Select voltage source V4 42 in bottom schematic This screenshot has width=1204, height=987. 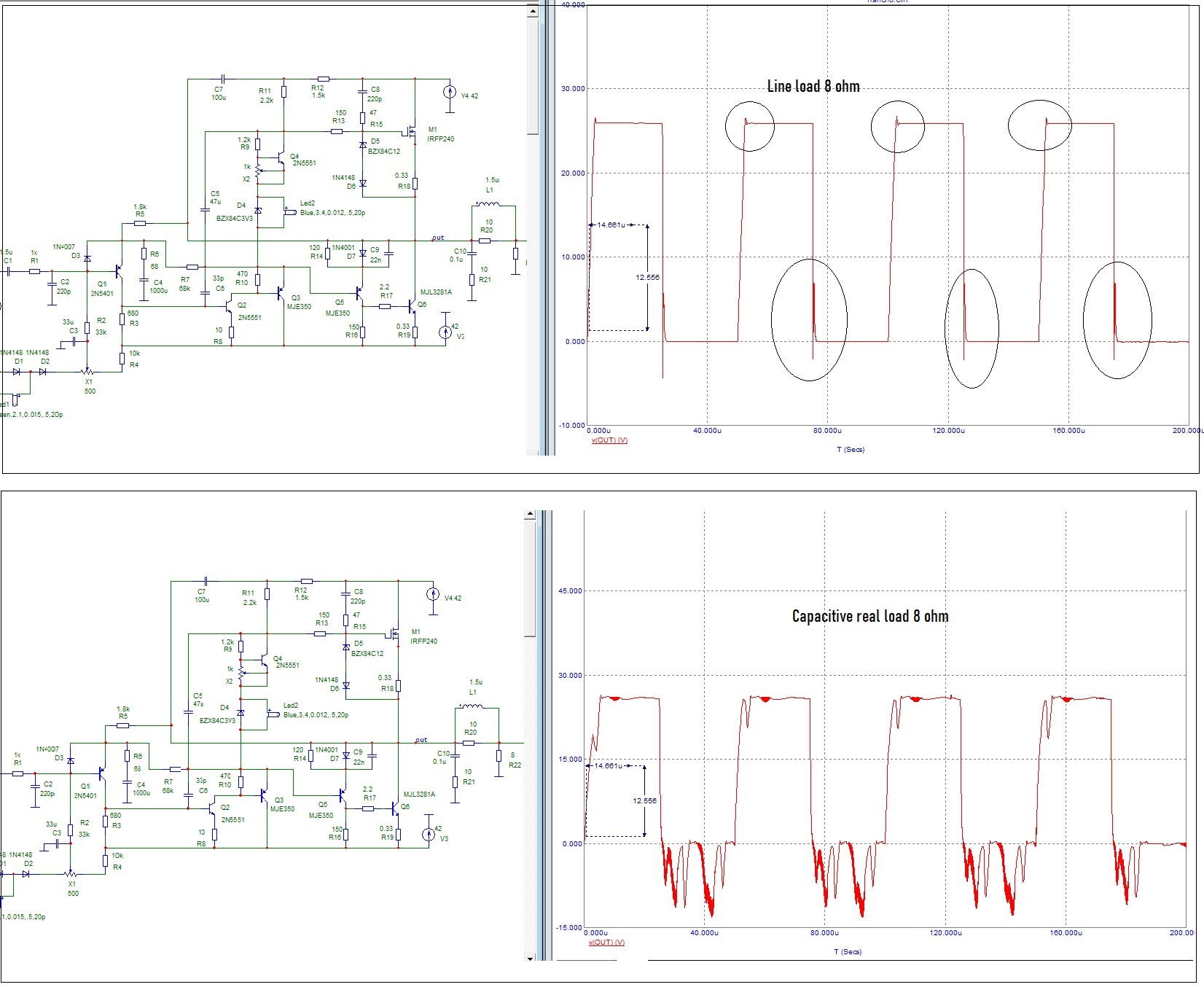(433, 594)
